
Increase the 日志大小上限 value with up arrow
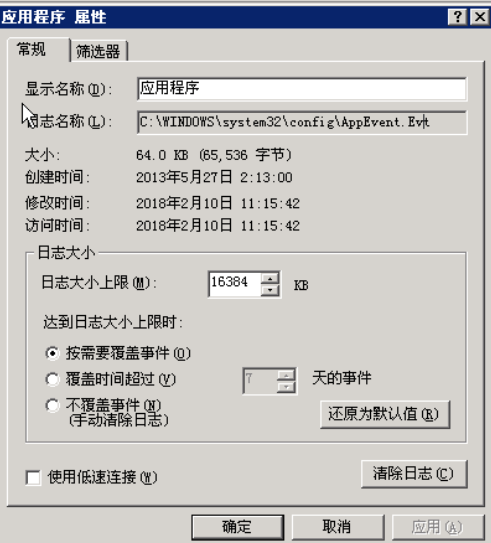click(x=270, y=278)
